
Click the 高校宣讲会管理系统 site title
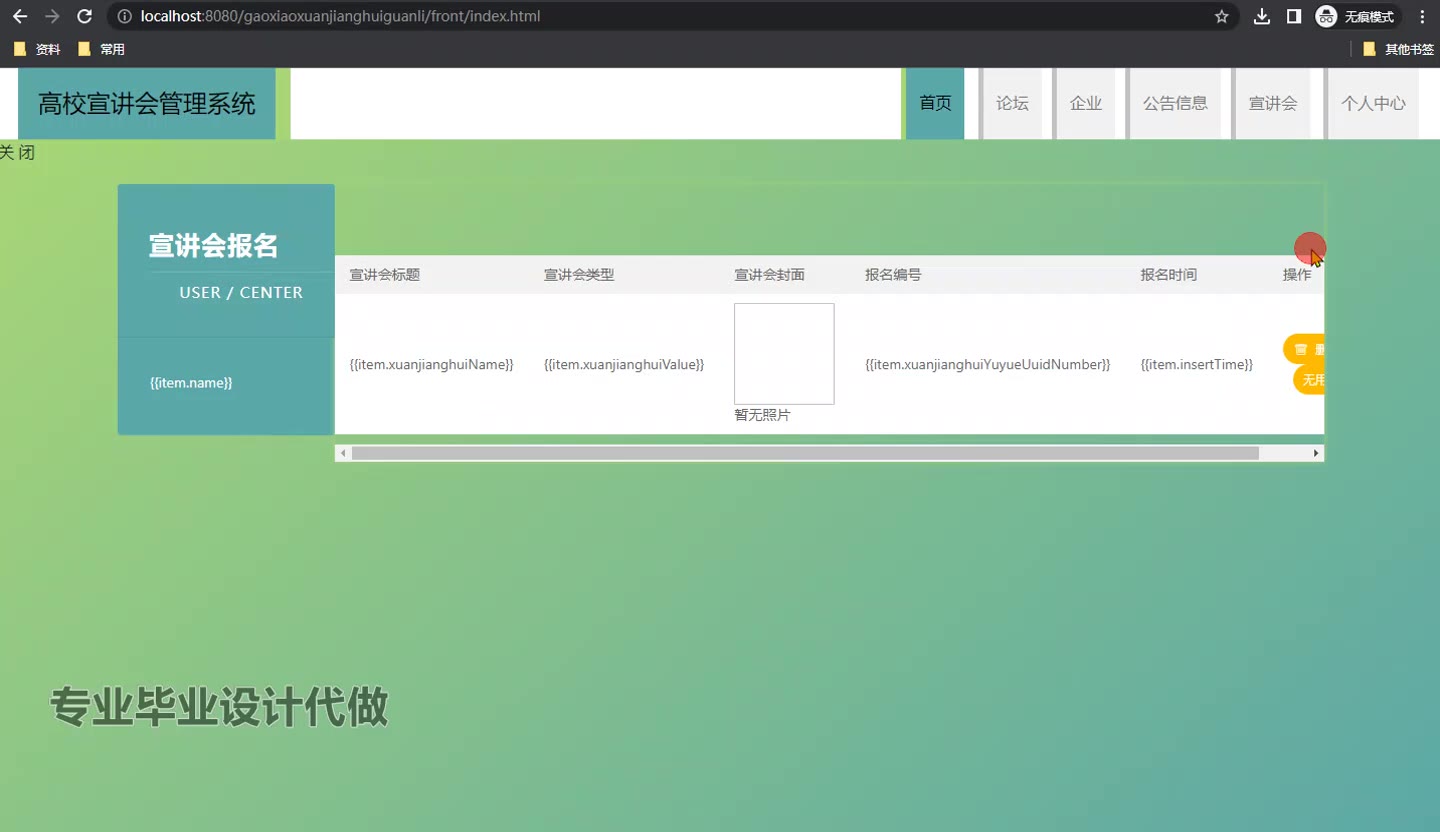click(x=147, y=103)
